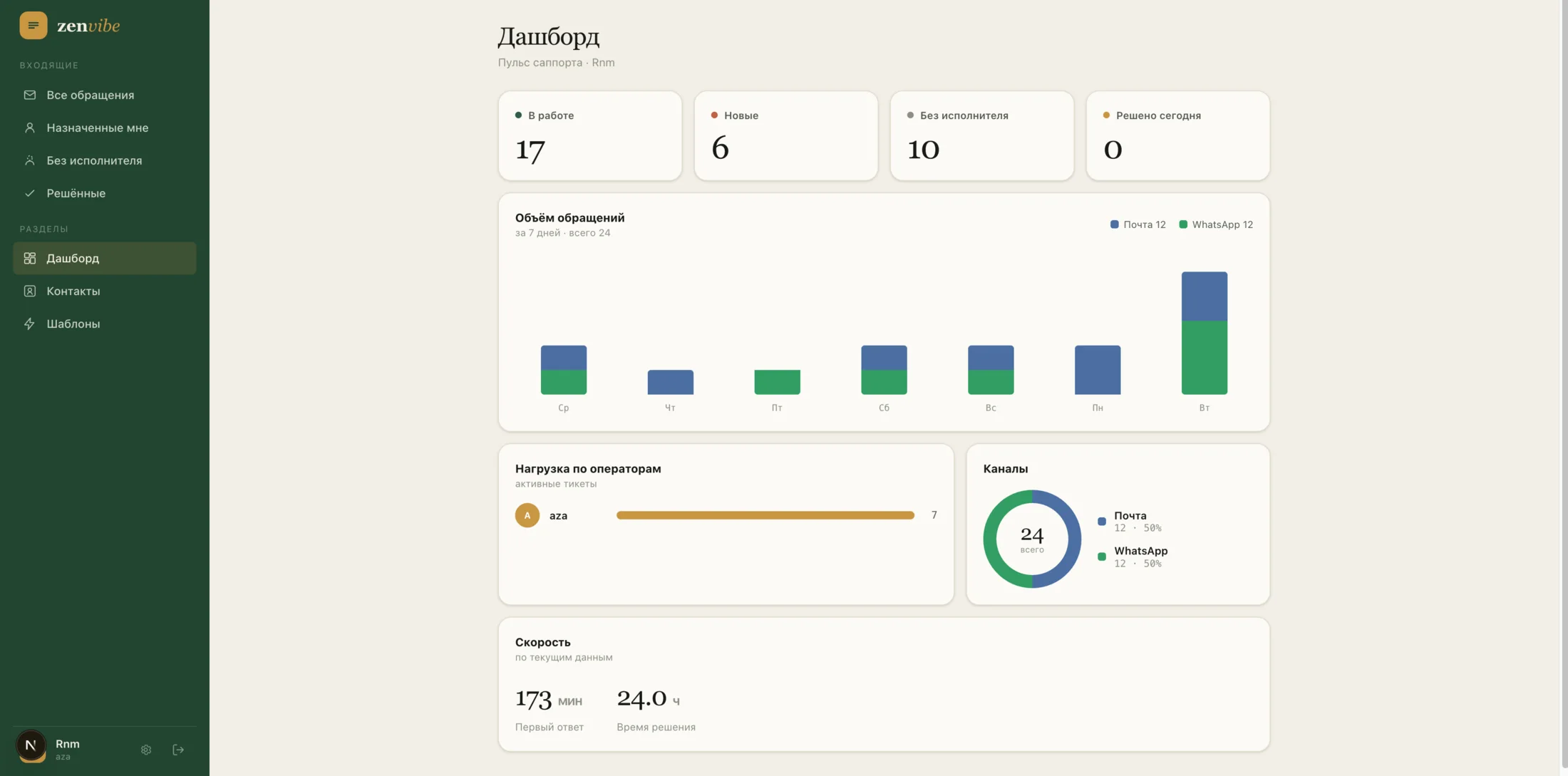Click the WhatsApp swatch in Каналы card
The image size is (1568, 776).
(1102, 557)
